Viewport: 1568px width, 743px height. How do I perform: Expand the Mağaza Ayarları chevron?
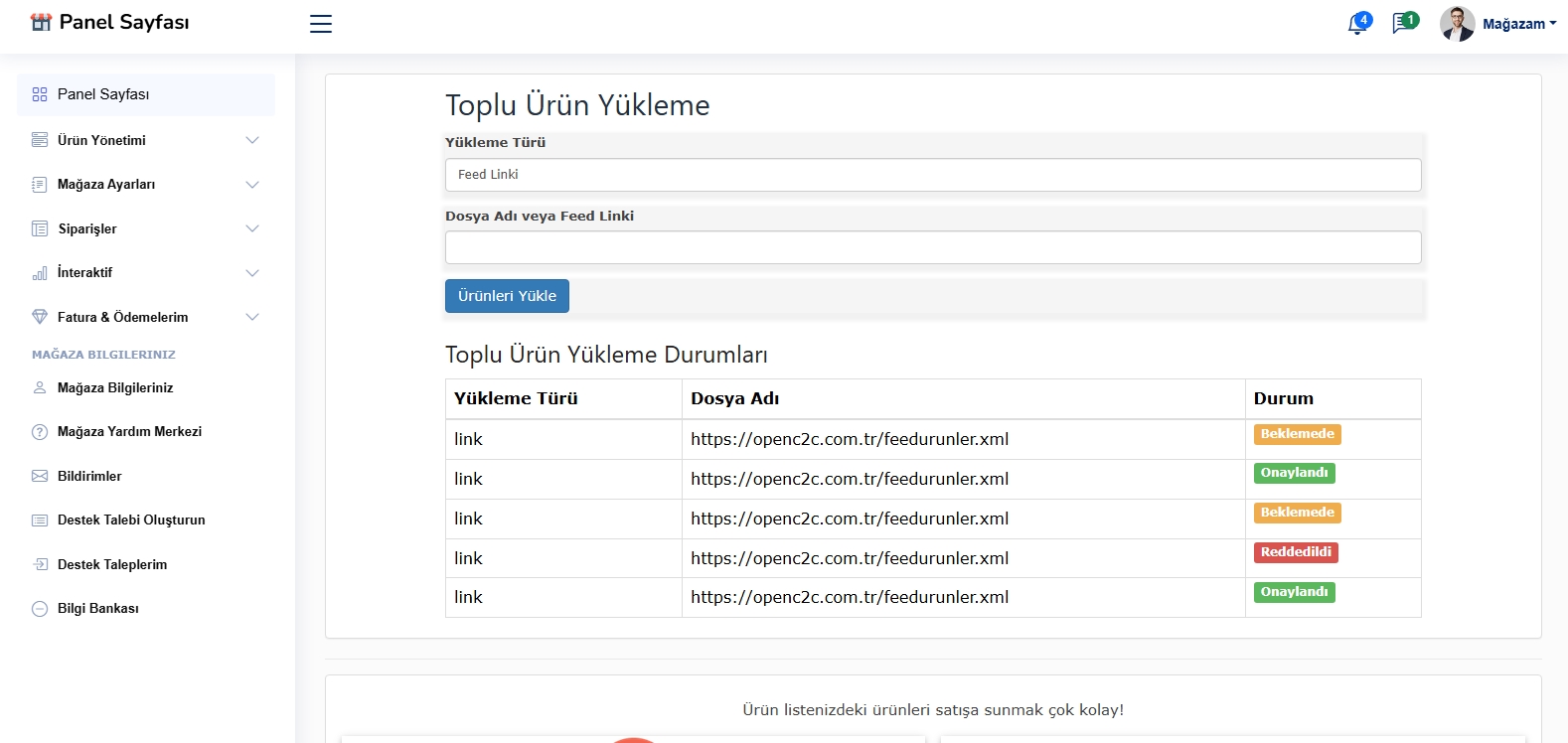252,185
